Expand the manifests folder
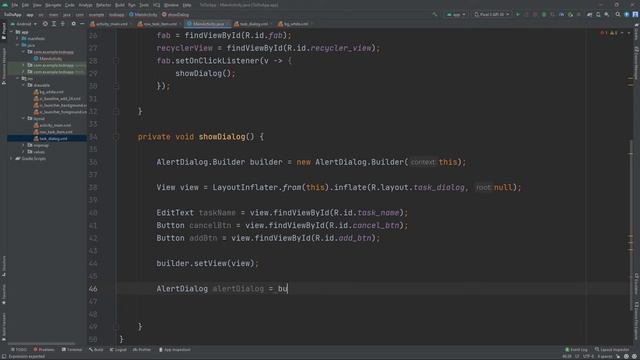This screenshot has width=640, height=360. (x=18, y=38)
